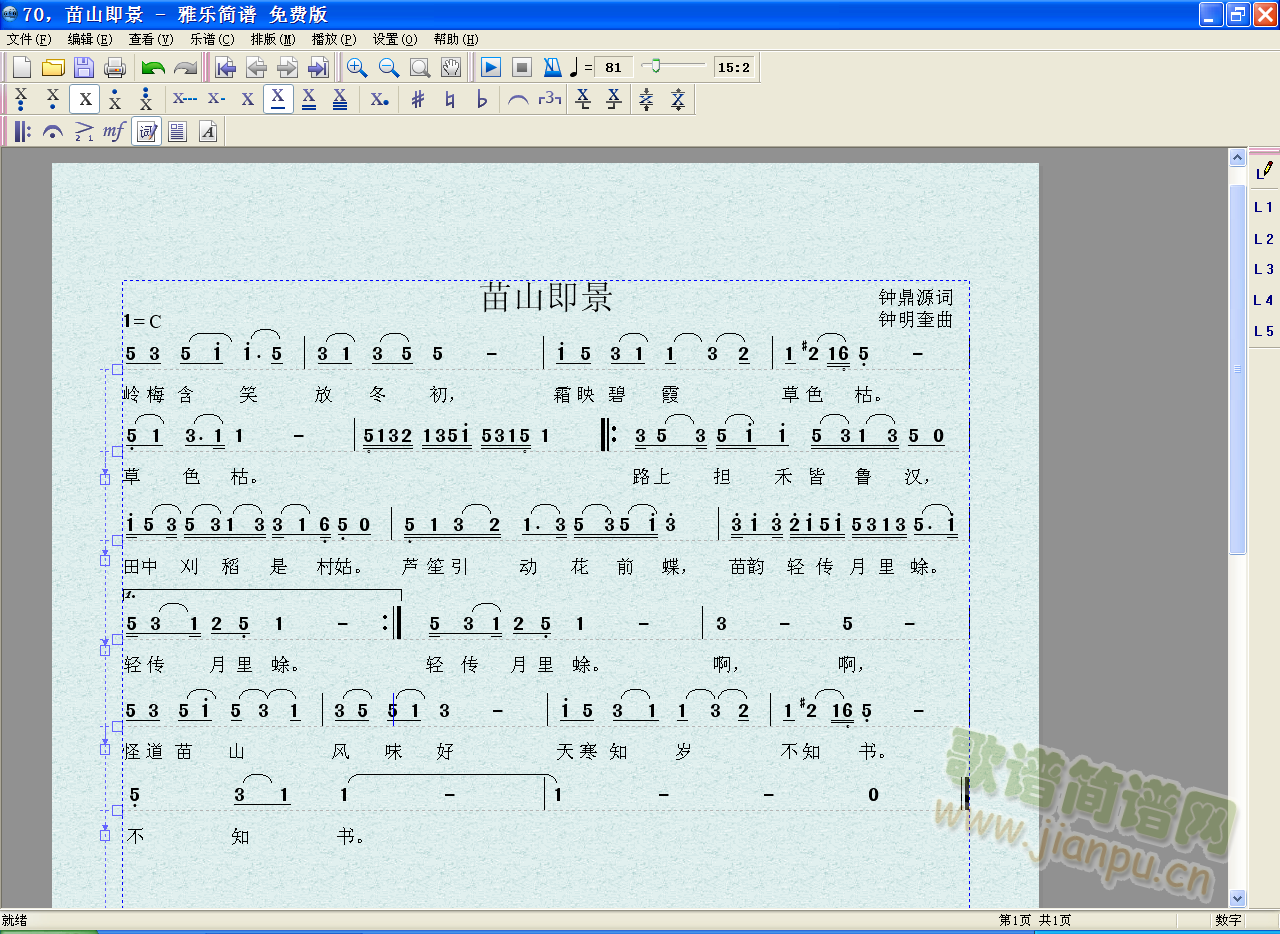Image resolution: width=1280 pixels, height=934 pixels.
Task: Click the metronome icon
Action: point(552,68)
